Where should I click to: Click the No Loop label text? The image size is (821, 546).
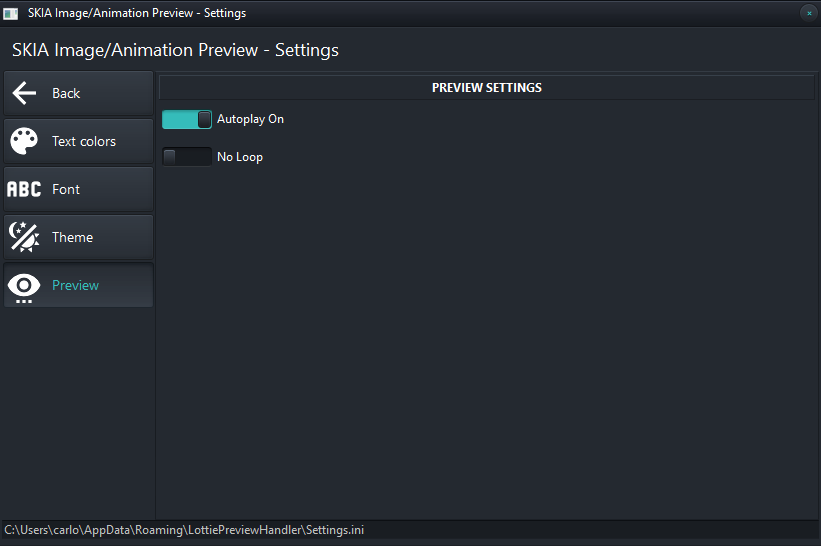[240, 157]
